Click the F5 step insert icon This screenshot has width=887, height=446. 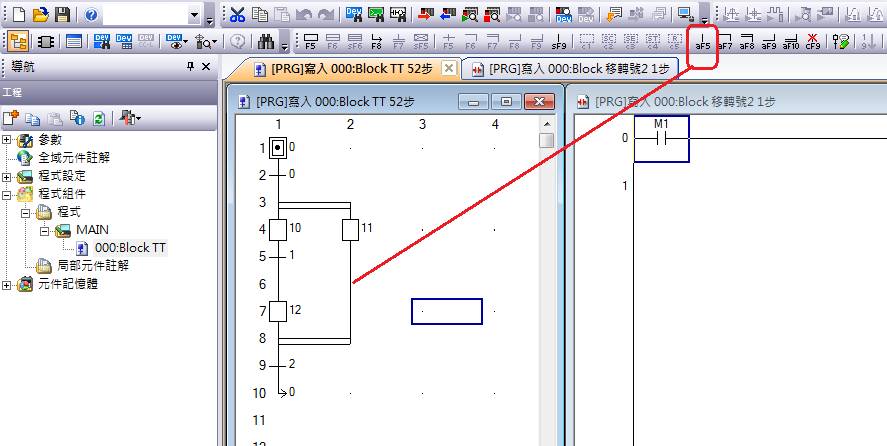(x=311, y=42)
